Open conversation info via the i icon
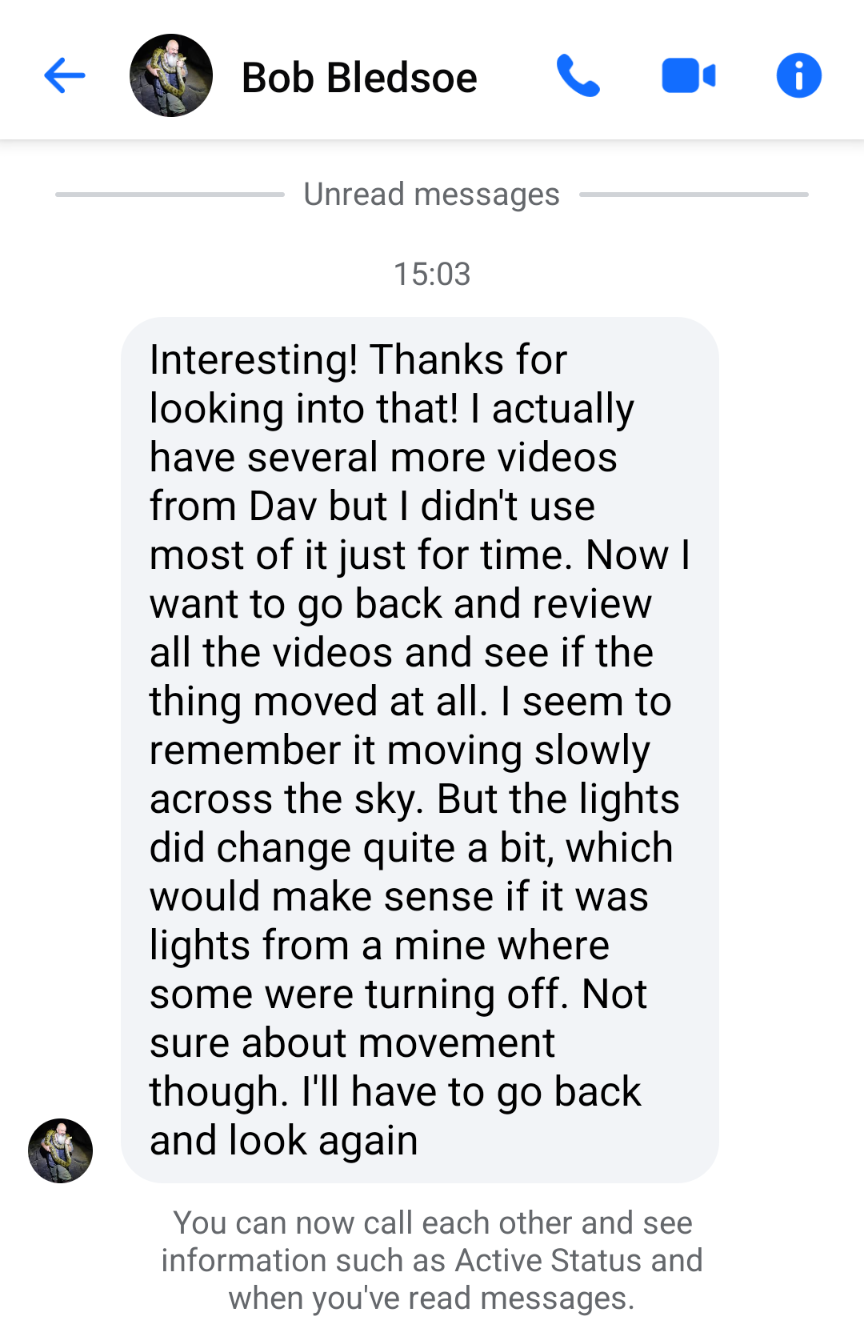The height and width of the screenshot is (1324, 864). pos(799,75)
